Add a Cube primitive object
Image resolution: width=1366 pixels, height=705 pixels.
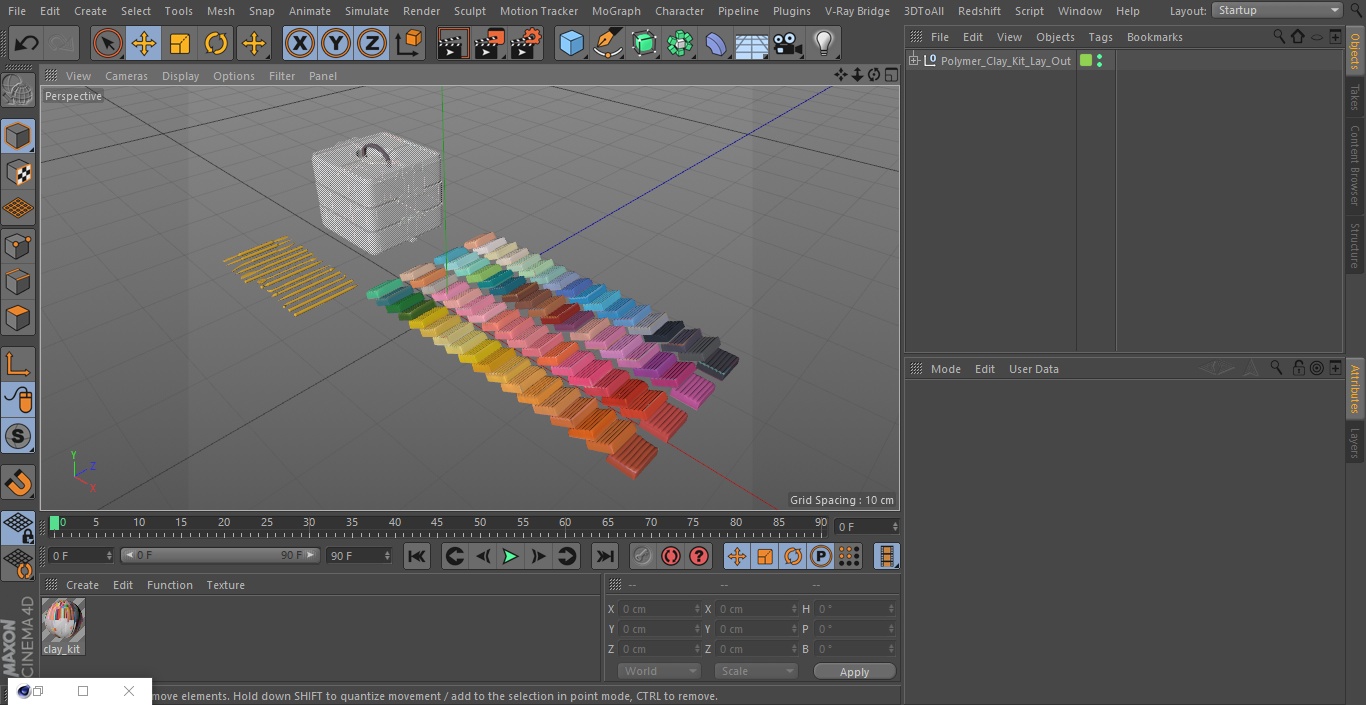click(x=571, y=43)
